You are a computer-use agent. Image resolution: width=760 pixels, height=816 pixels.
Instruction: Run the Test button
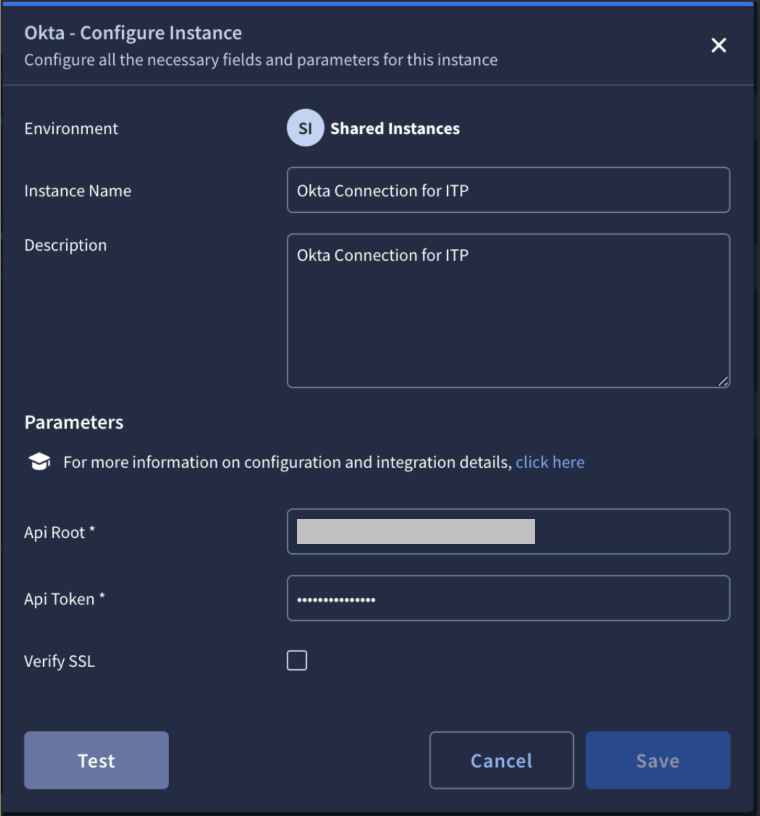96,760
